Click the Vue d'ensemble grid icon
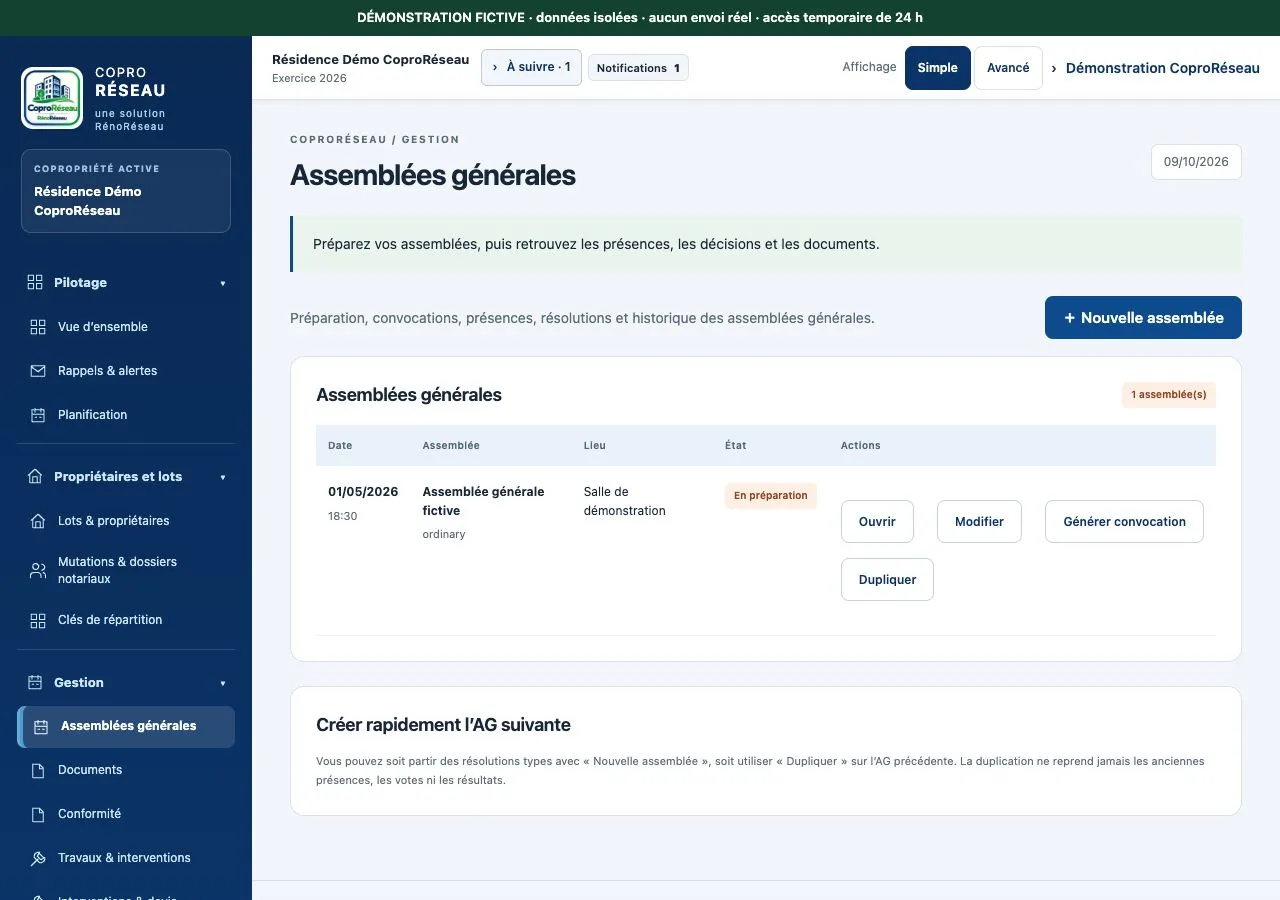 click(38, 327)
